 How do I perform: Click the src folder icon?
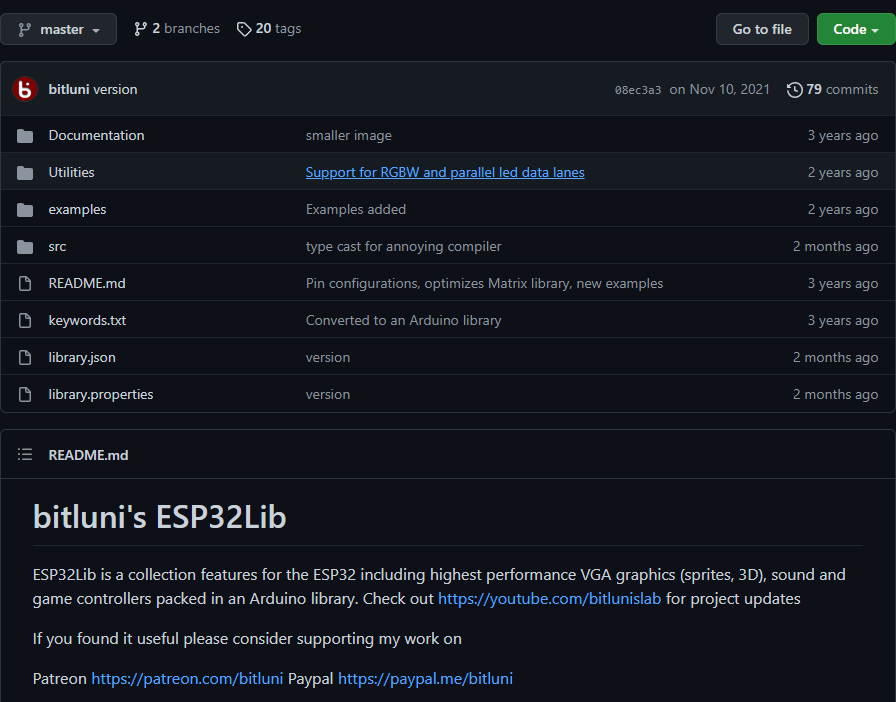point(25,247)
